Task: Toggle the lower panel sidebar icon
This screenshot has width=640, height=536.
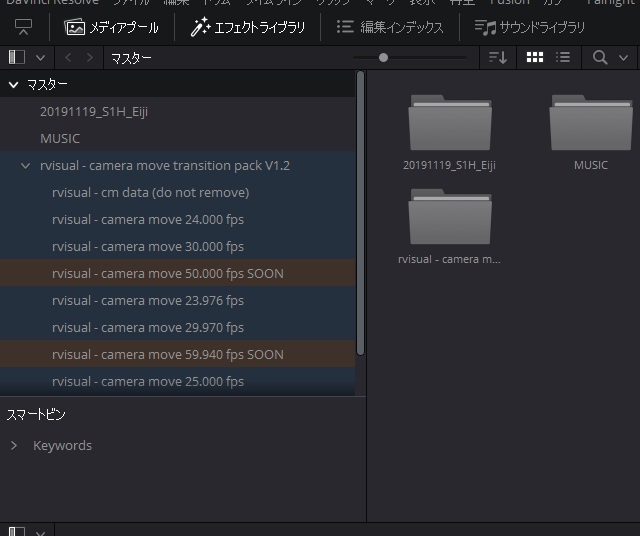Action: tap(17, 531)
